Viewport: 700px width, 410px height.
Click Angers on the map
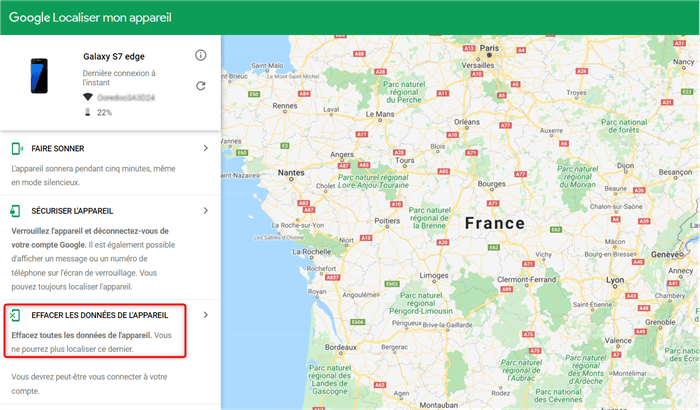coord(342,155)
